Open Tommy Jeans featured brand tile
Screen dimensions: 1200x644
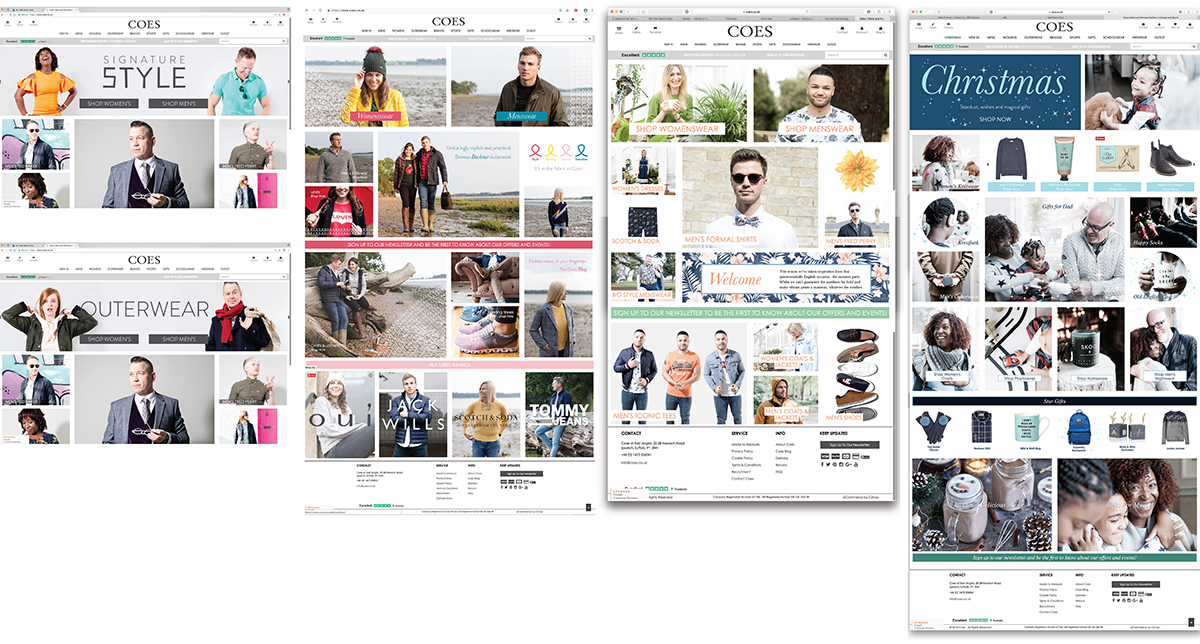click(558, 414)
